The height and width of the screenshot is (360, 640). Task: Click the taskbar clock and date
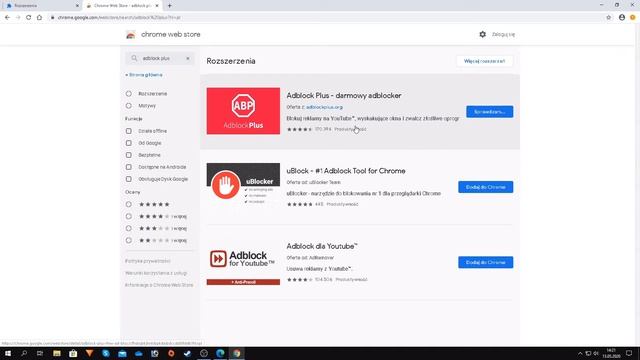click(611, 353)
